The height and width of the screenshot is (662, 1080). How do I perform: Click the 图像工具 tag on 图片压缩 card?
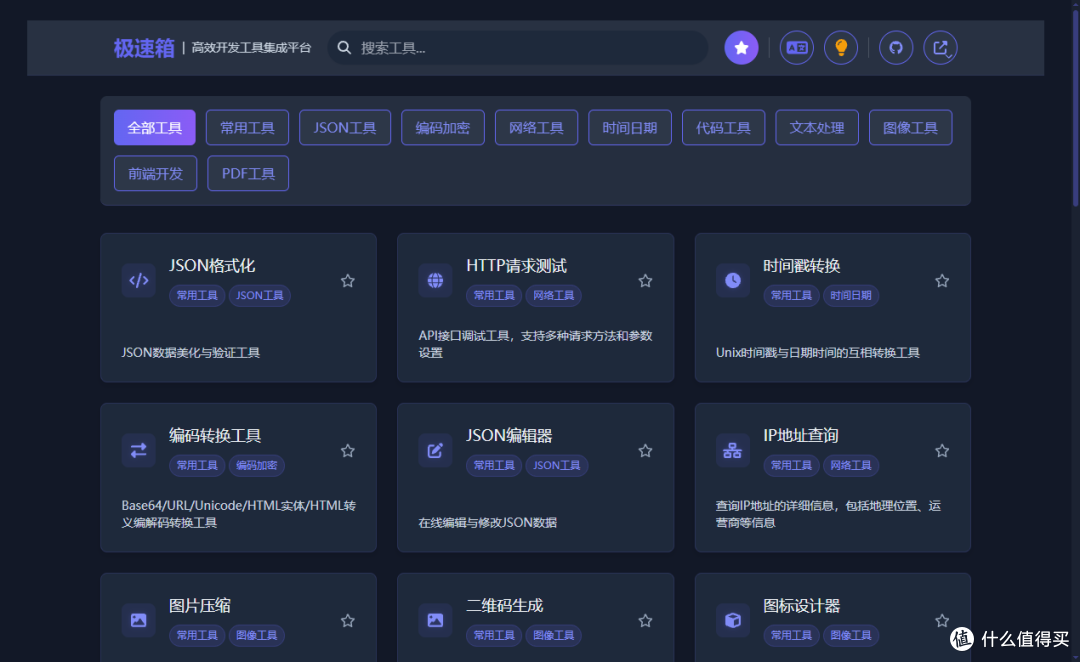256,635
